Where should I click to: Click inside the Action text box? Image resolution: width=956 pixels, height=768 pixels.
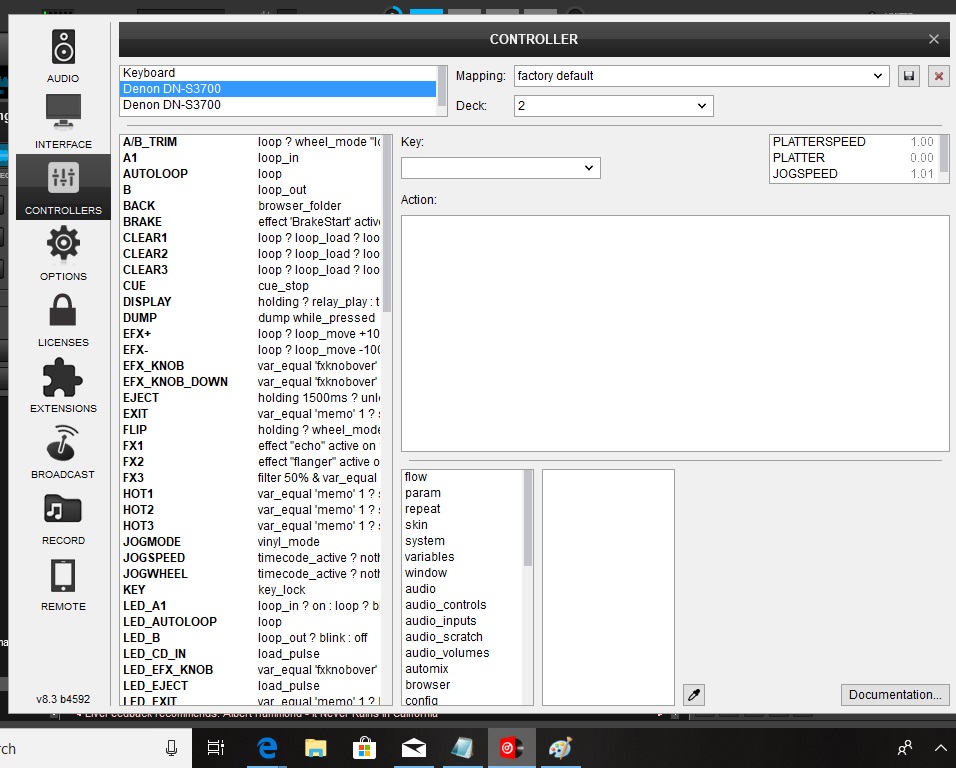tap(675, 333)
